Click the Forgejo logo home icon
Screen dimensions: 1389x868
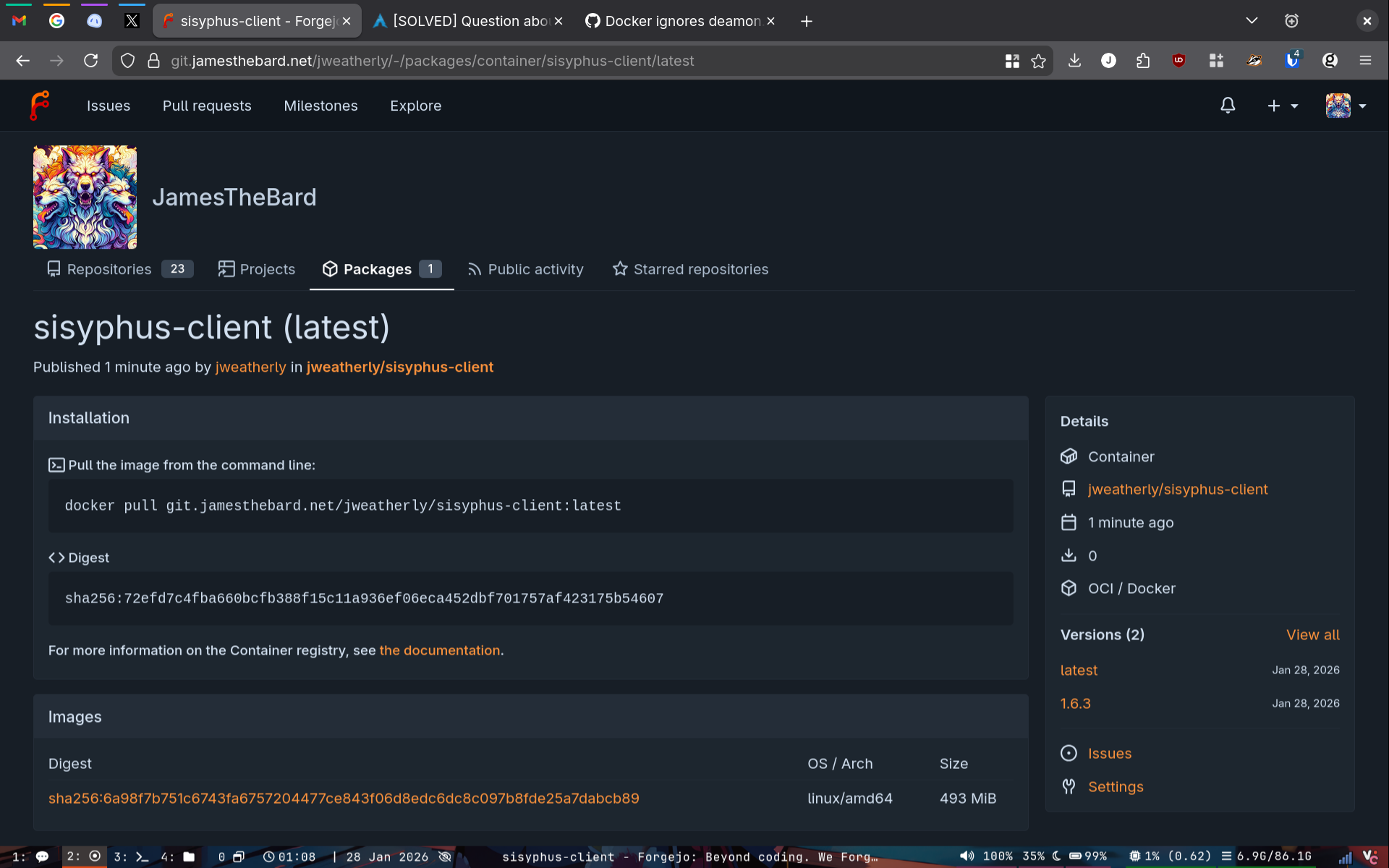point(40,106)
